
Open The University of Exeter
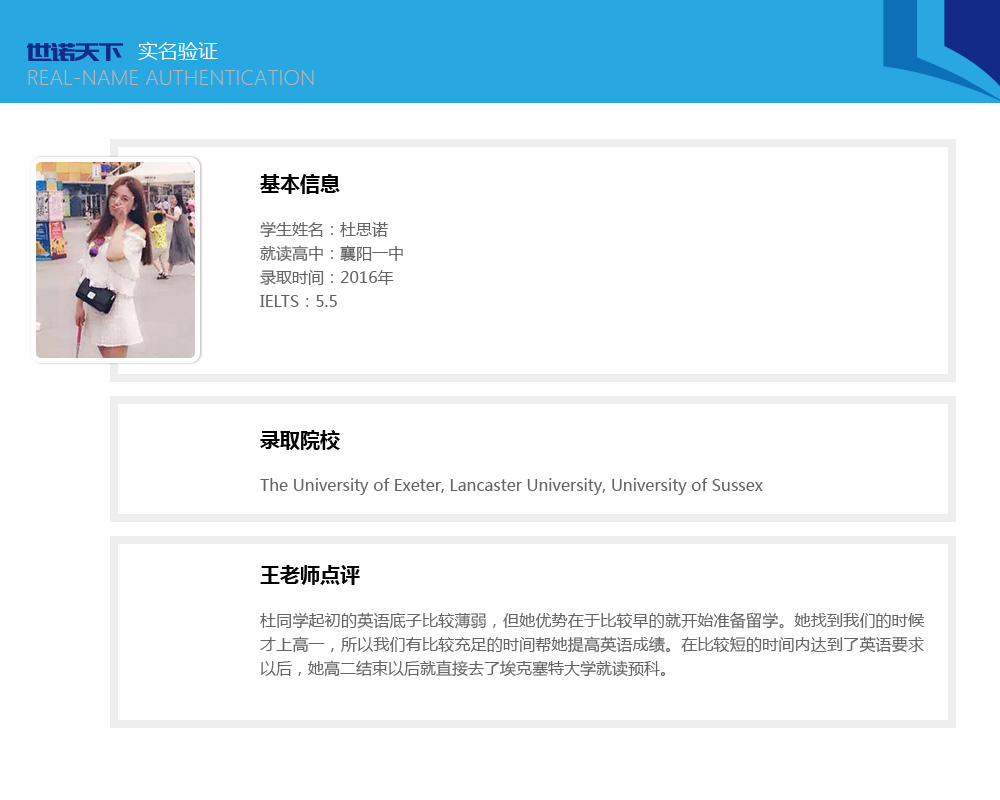350,486
